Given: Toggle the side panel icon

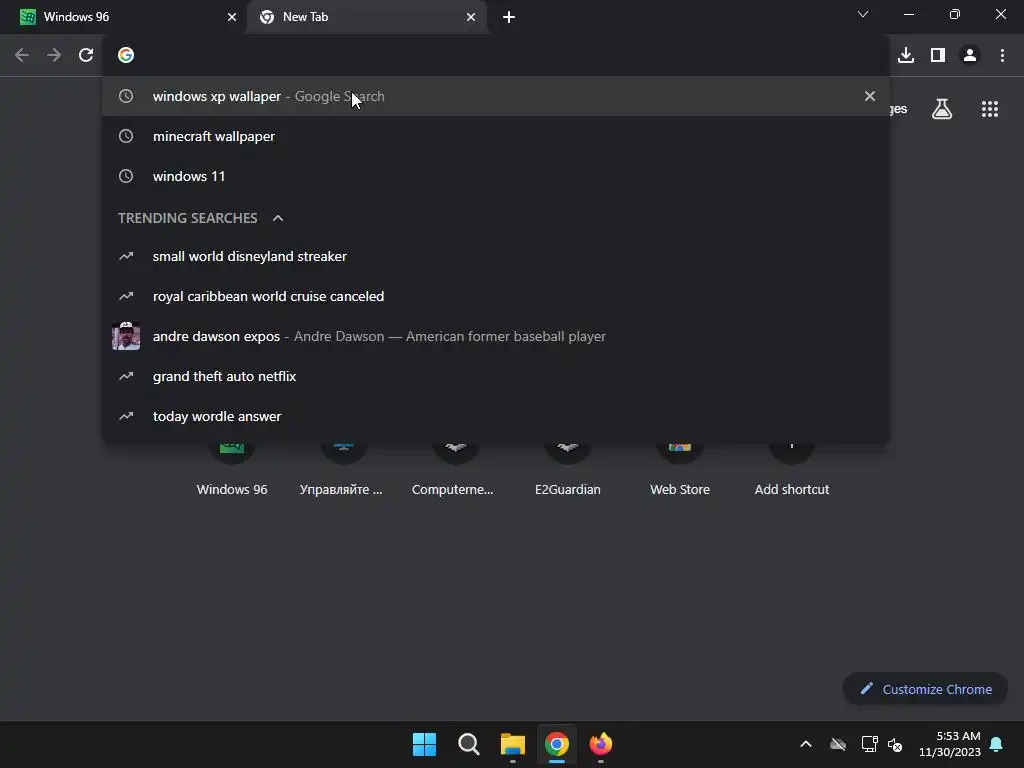Looking at the screenshot, I should [938, 56].
